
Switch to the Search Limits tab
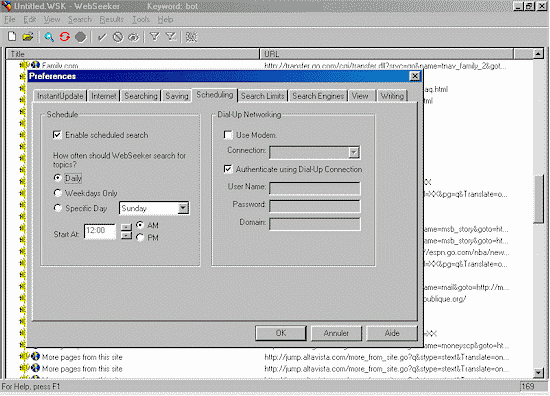coord(262,96)
